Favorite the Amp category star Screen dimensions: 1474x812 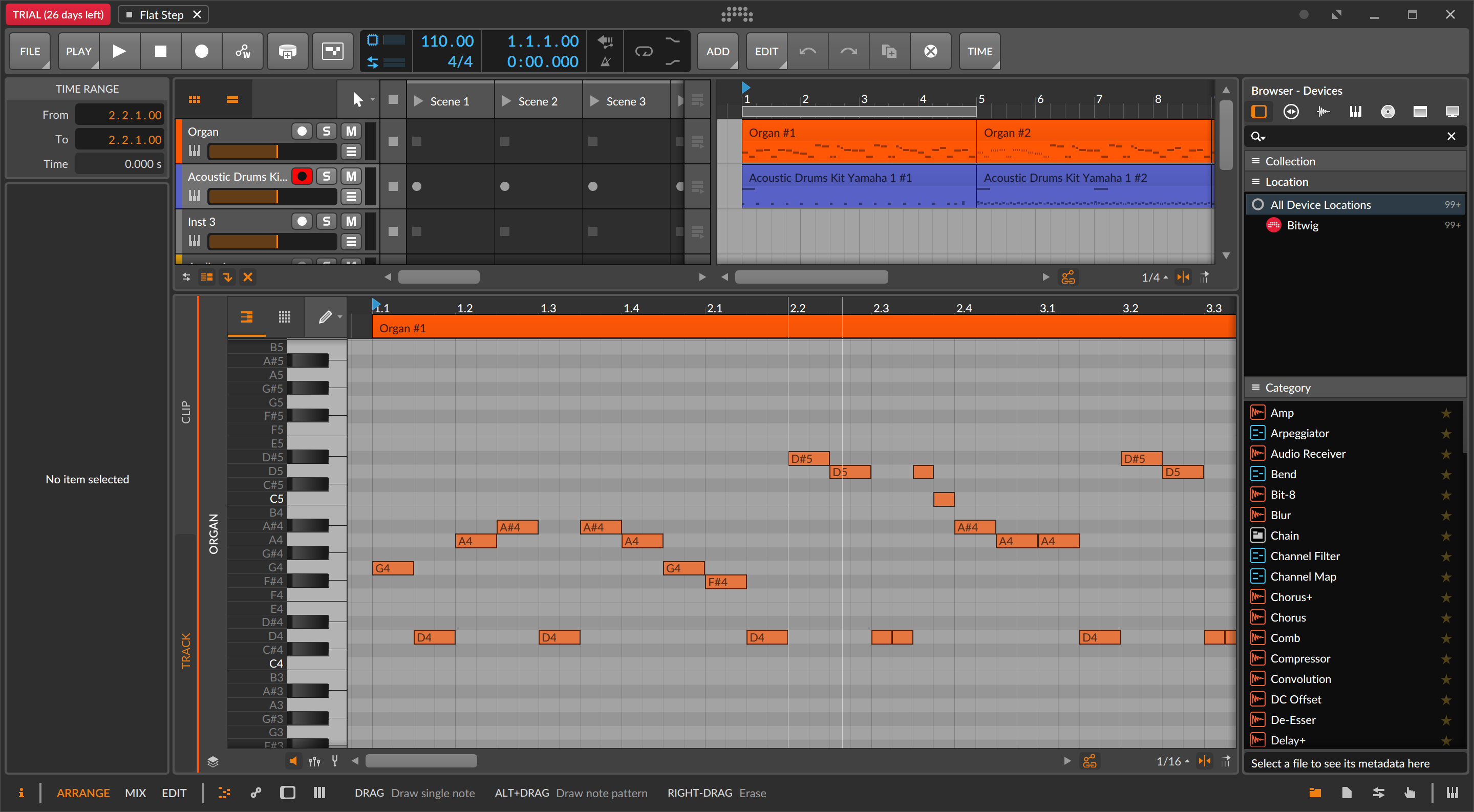click(1446, 413)
